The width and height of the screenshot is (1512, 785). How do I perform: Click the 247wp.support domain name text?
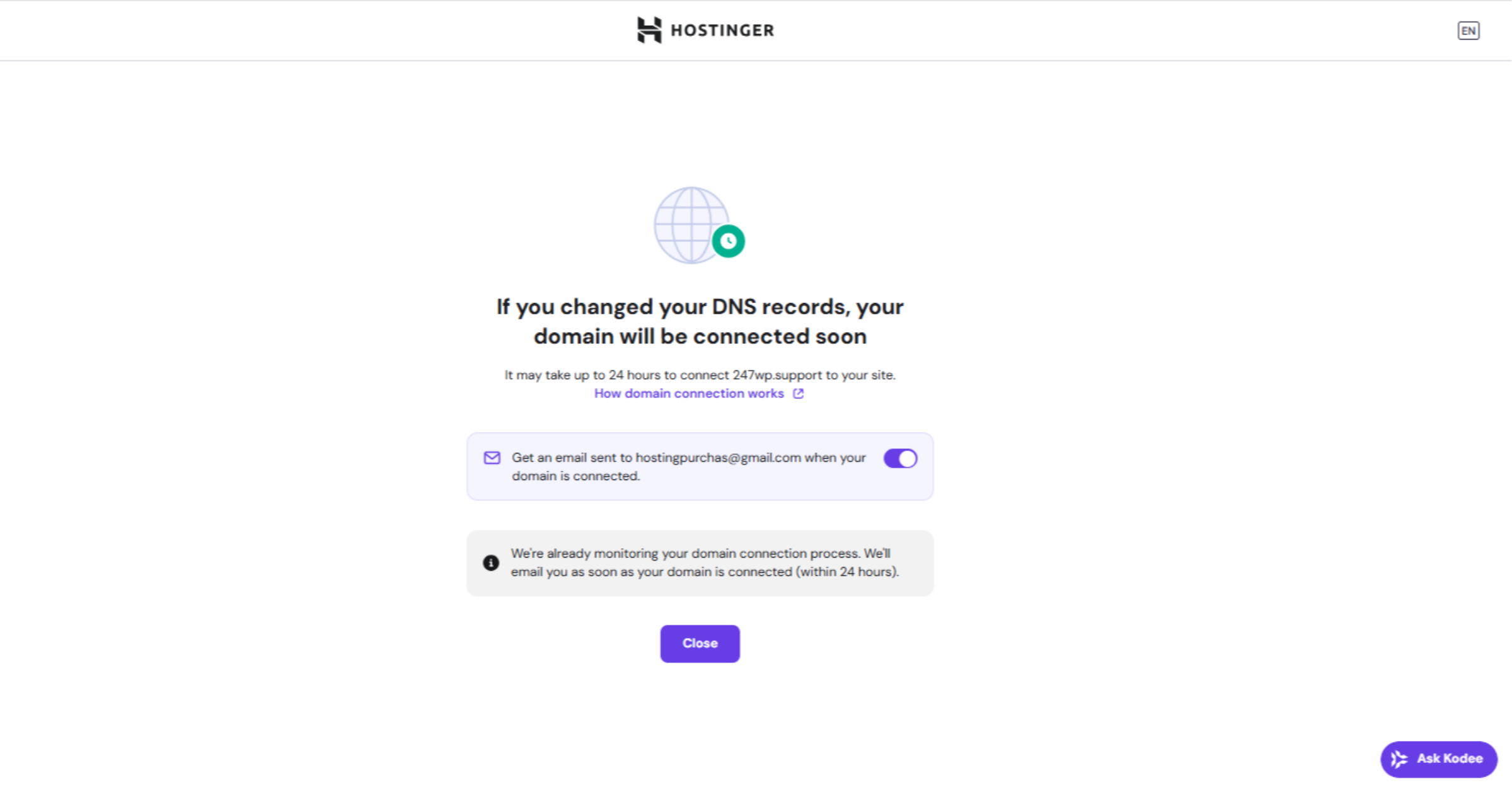click(776, 375)
